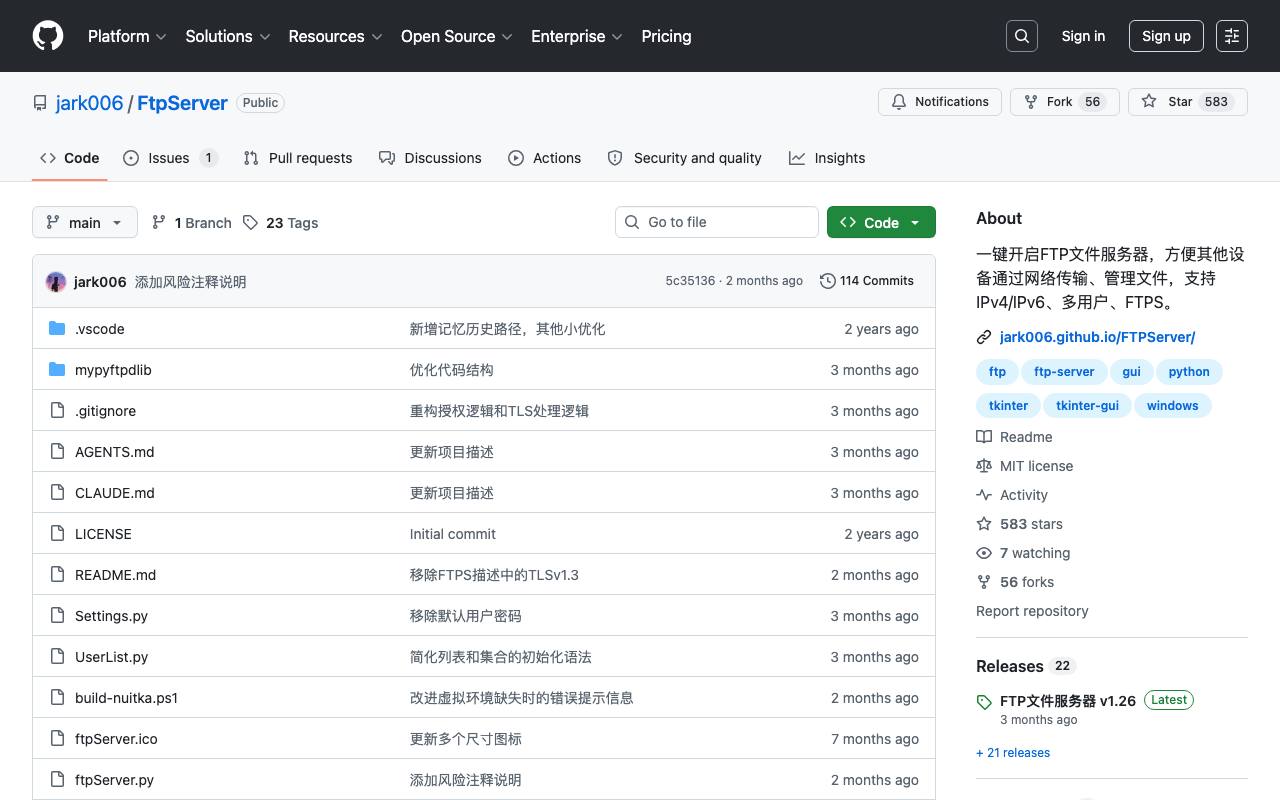Click the Report repository link
This screenshot has height=800, width=1280.
tap(1032, 611)
